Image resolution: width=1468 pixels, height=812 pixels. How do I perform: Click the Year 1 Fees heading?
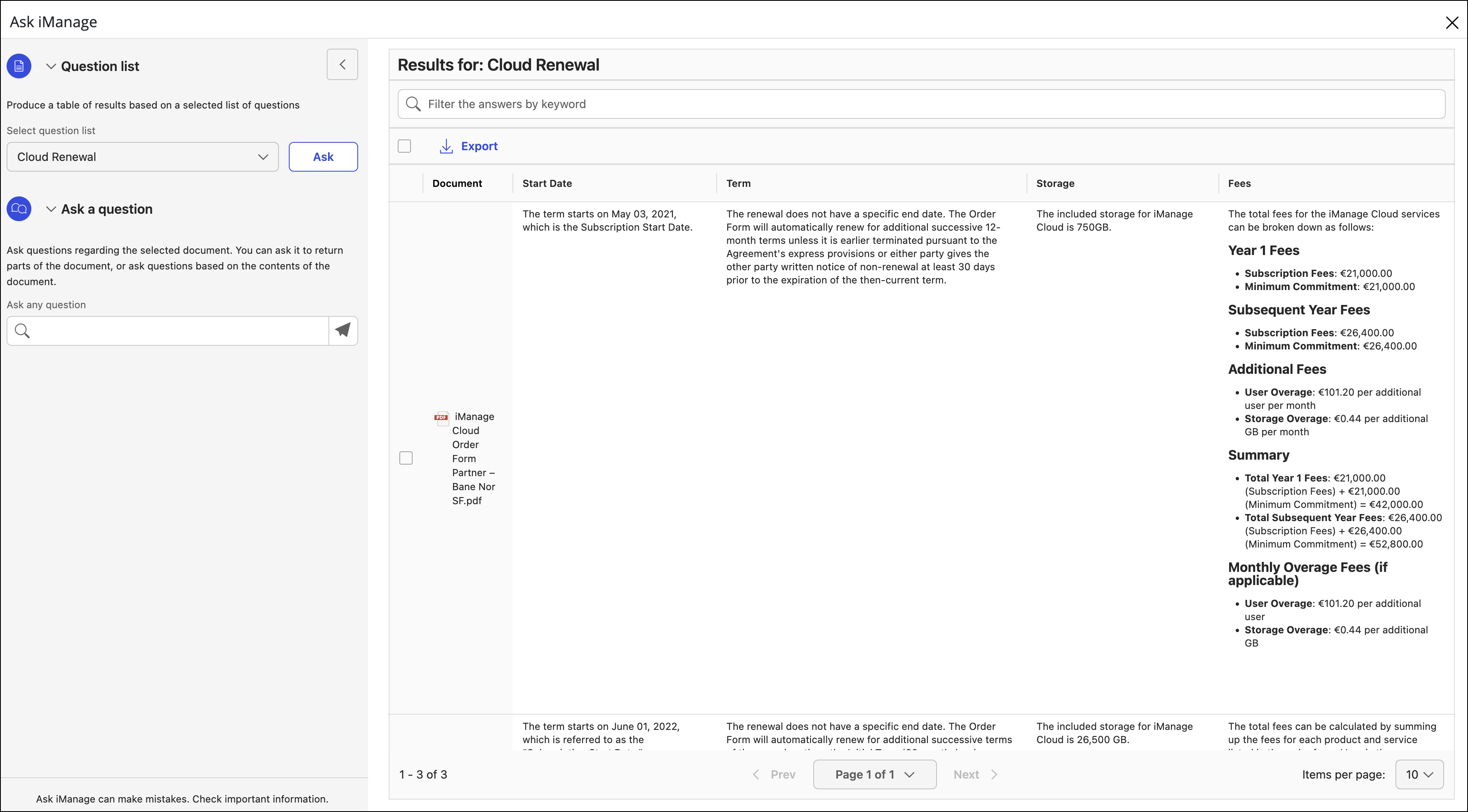coord(1263,251)
